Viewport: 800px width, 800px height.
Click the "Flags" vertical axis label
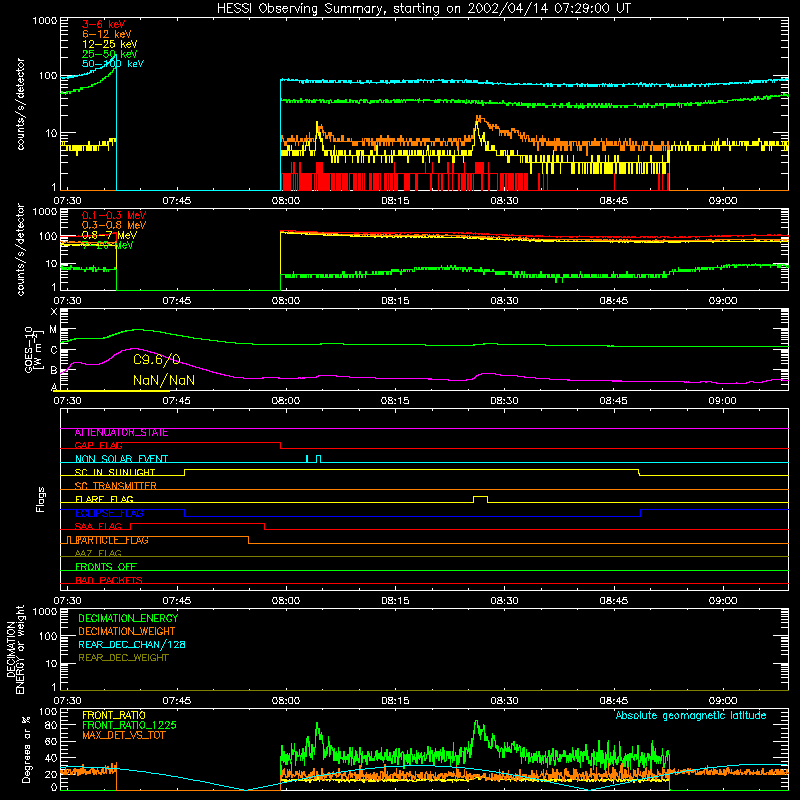tap(41, 499)
